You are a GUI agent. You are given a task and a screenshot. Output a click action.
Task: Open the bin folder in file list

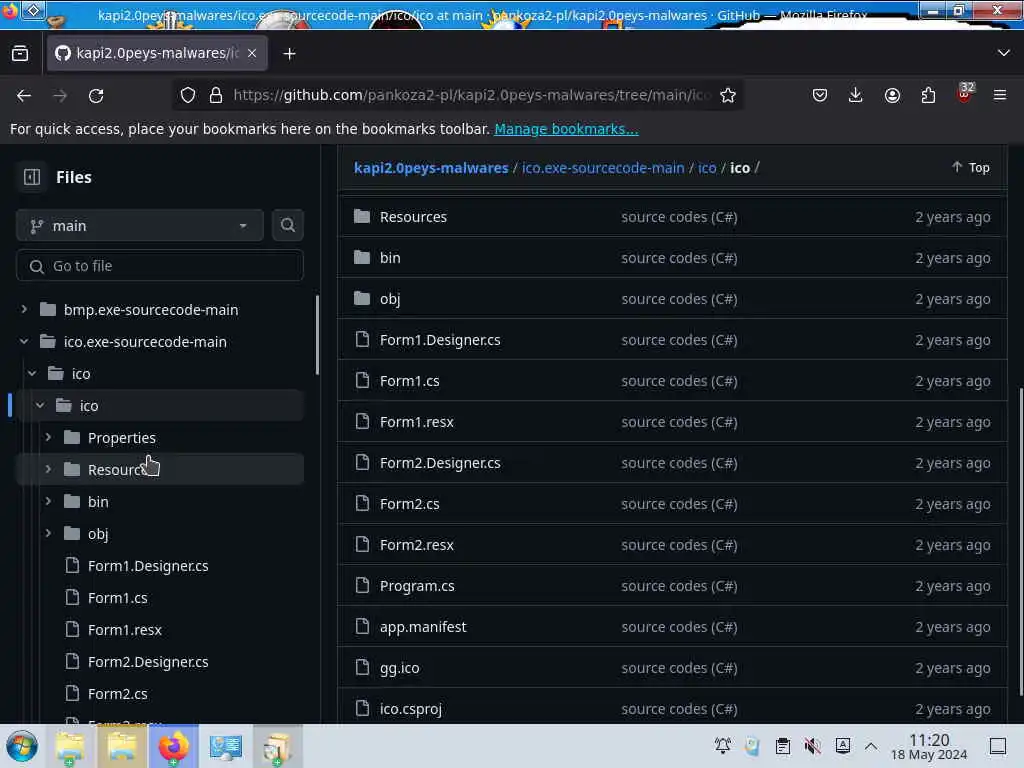click(x=390, y=258)
